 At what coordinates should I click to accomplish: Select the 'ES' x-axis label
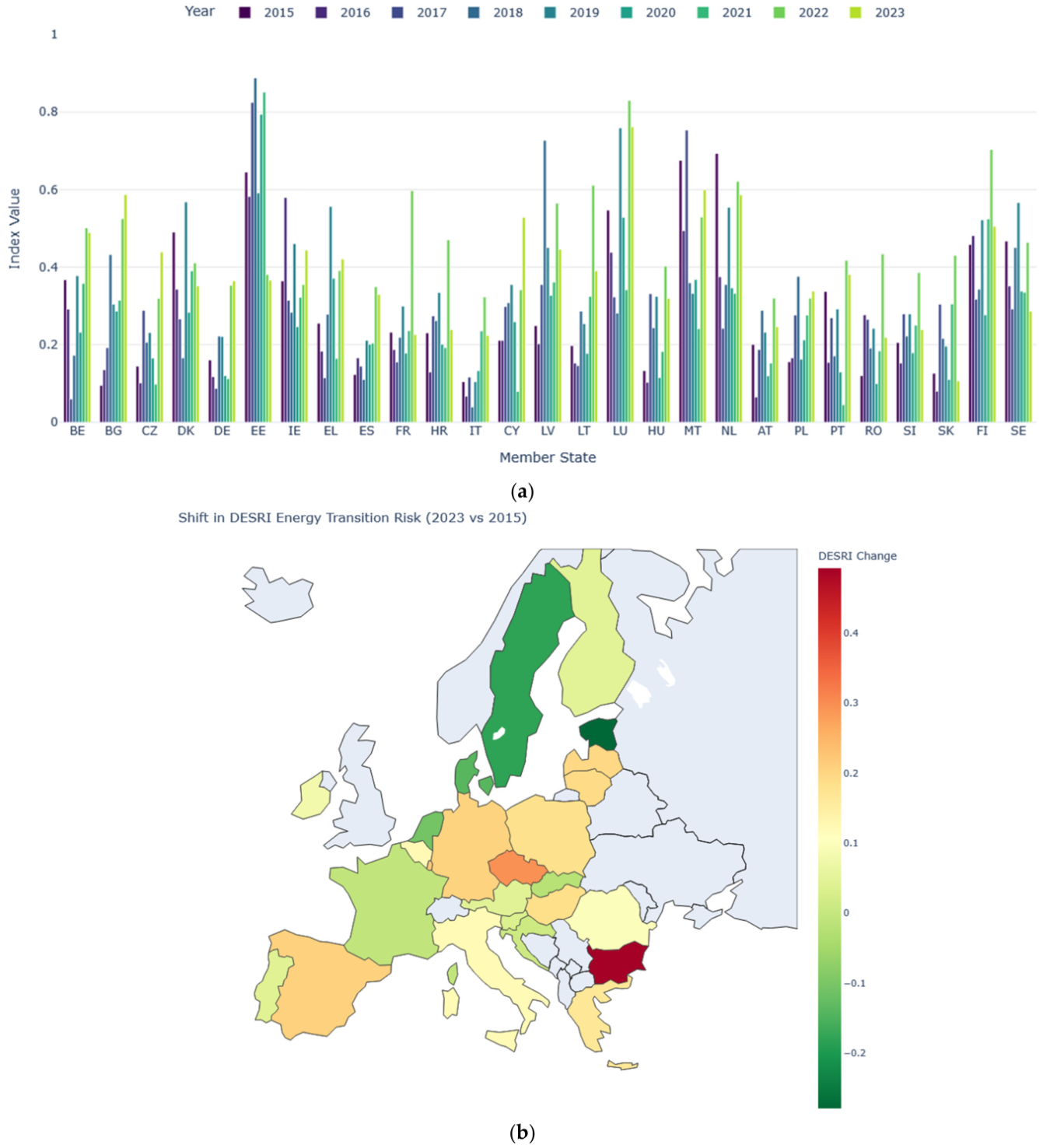pyautogui.click(x=366, y=431)
